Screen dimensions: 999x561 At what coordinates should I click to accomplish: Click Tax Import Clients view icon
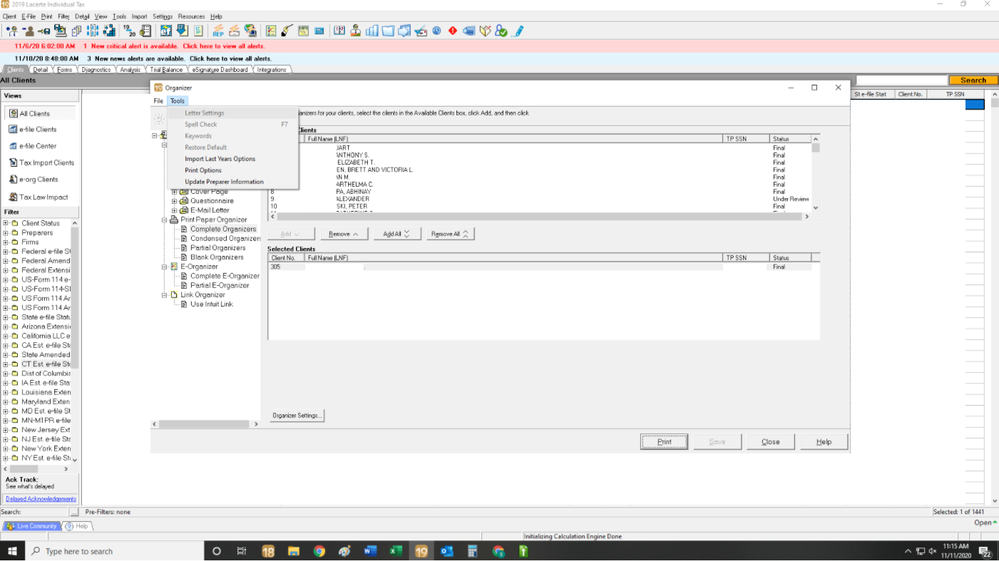[13, 162]
